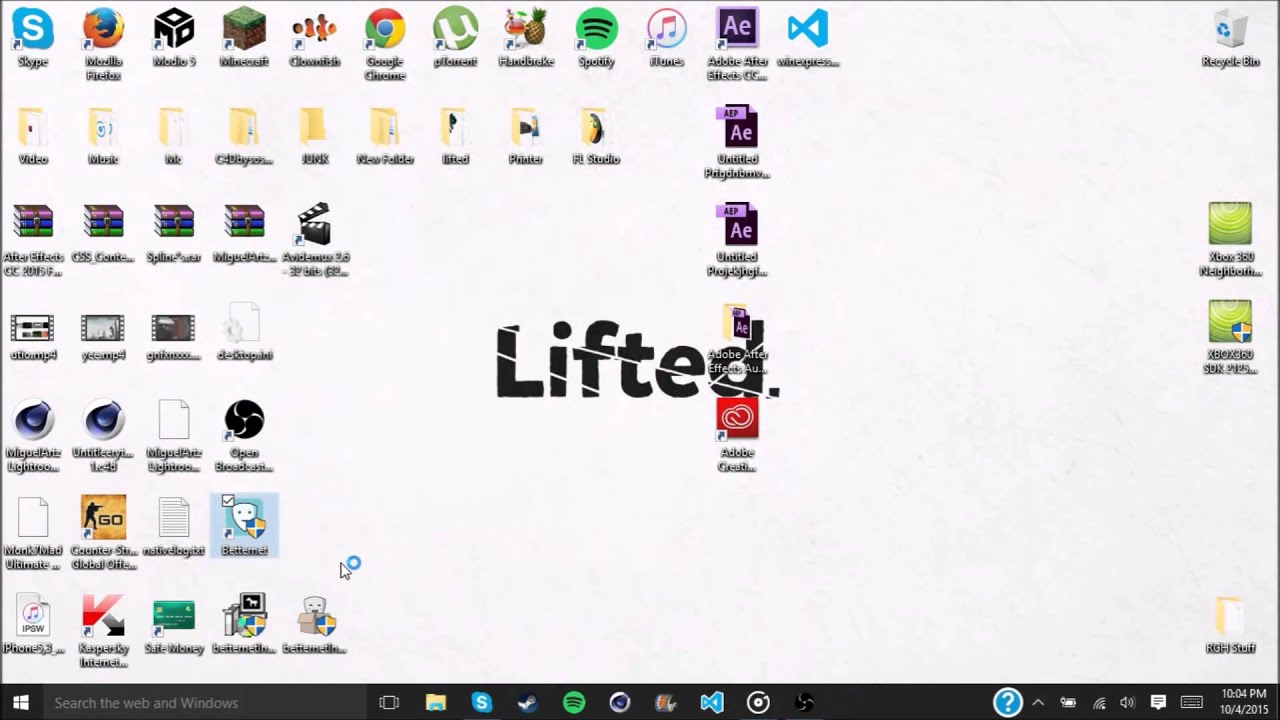Screen dimensions: 1280x720
Task: Select the Adobe Creative Cloud shortcut
Action: [x=737, y=436]
